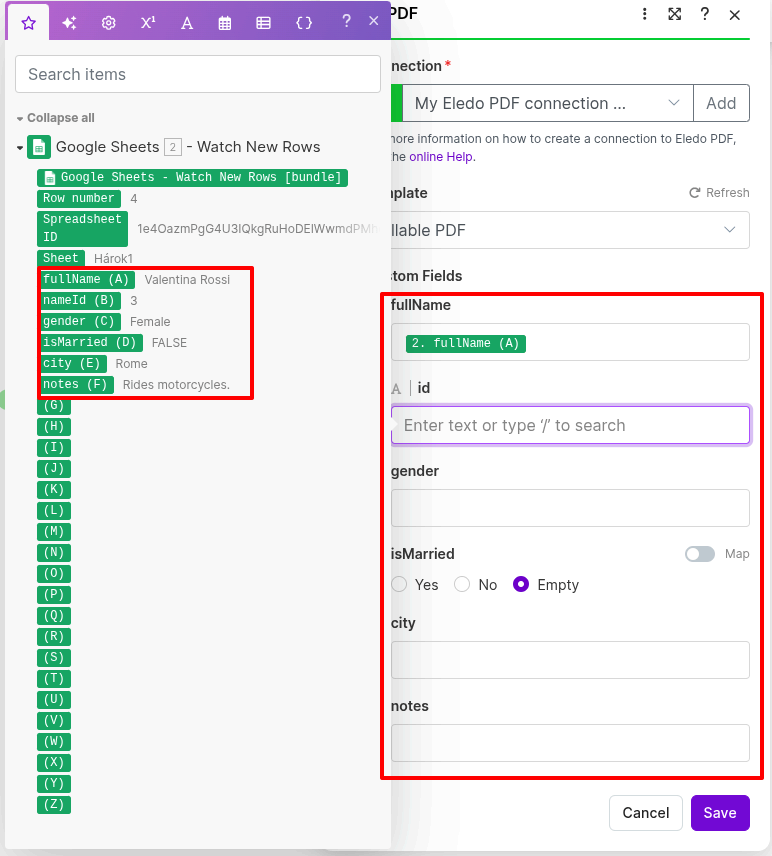Select the Yes radio for isMarried
This screenshot has height=856, width=772.
click(x=399, y=584)
